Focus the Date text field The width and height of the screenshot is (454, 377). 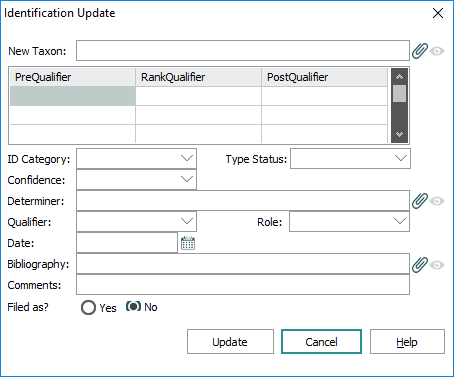coord(127,243)
